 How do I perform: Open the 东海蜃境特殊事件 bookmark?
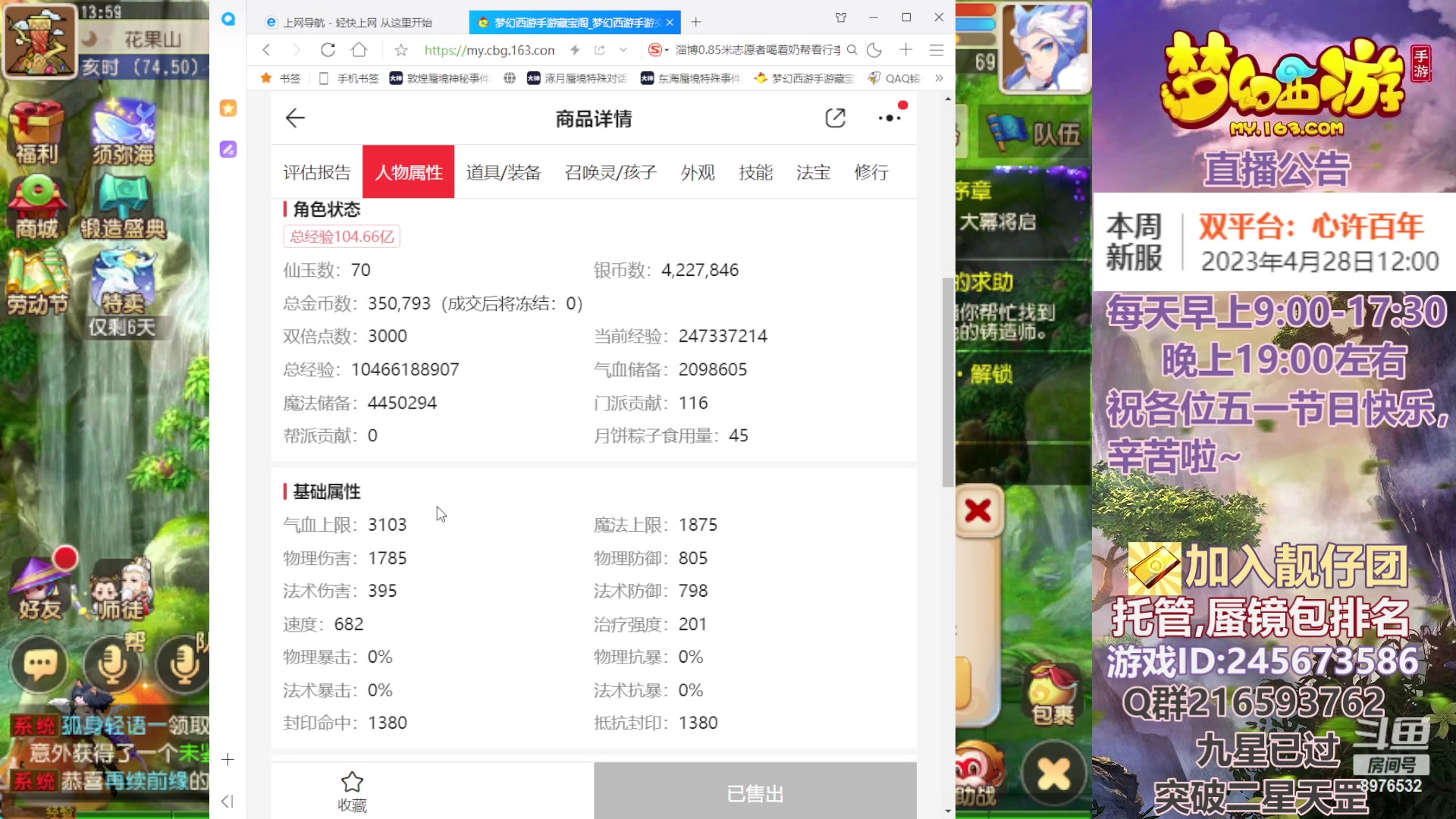click(x=691, y=78)
